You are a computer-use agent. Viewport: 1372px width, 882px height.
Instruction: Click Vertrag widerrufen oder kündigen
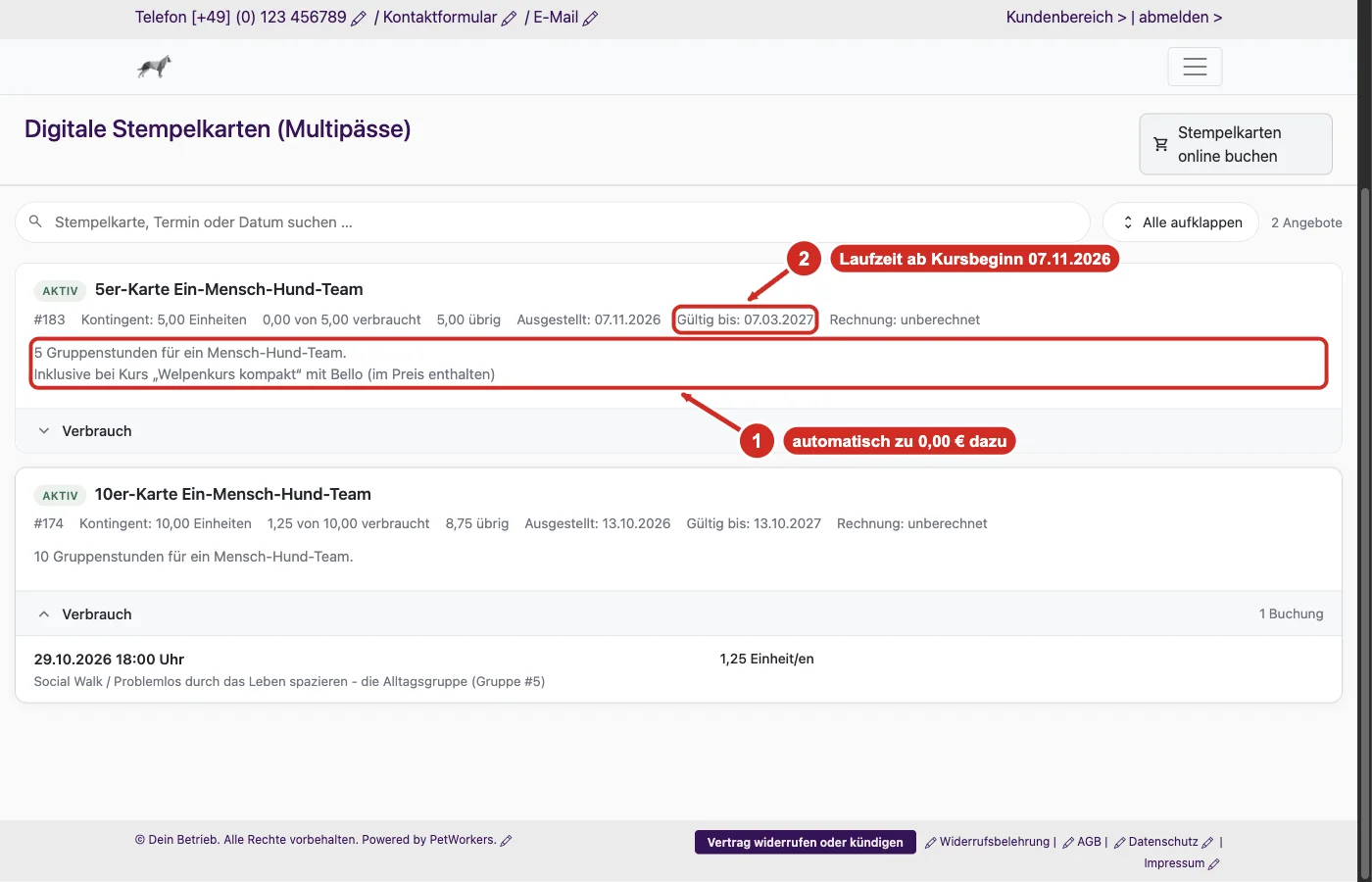tap(806, 843)
